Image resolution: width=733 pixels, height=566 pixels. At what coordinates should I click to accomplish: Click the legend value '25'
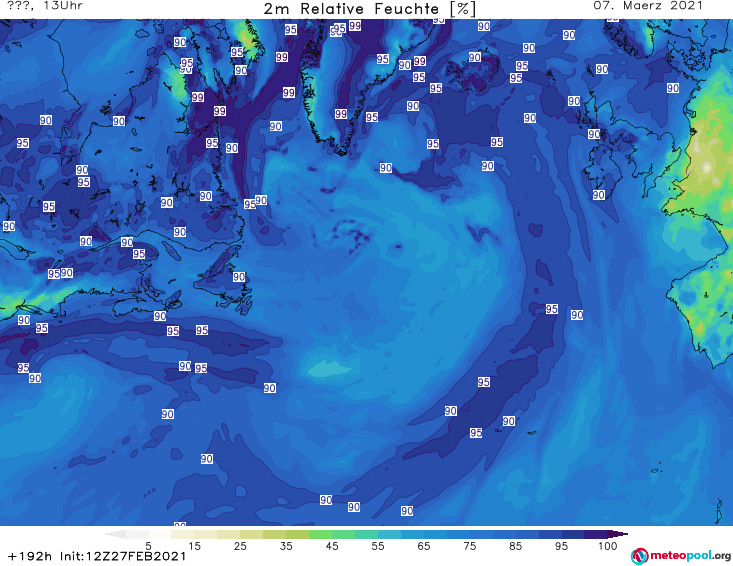coord(240,546)
